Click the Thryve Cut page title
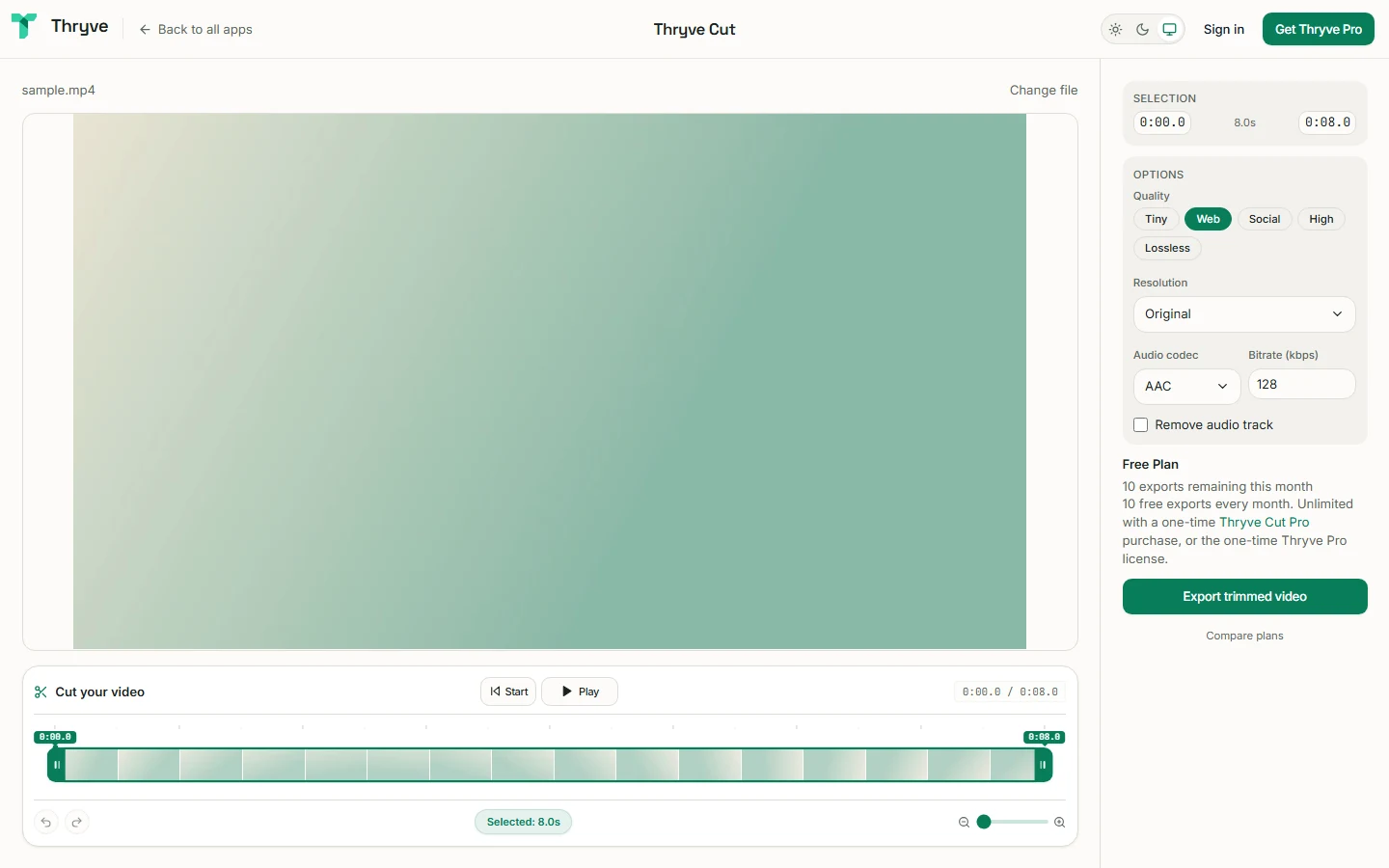 click(x=694, y=30)
